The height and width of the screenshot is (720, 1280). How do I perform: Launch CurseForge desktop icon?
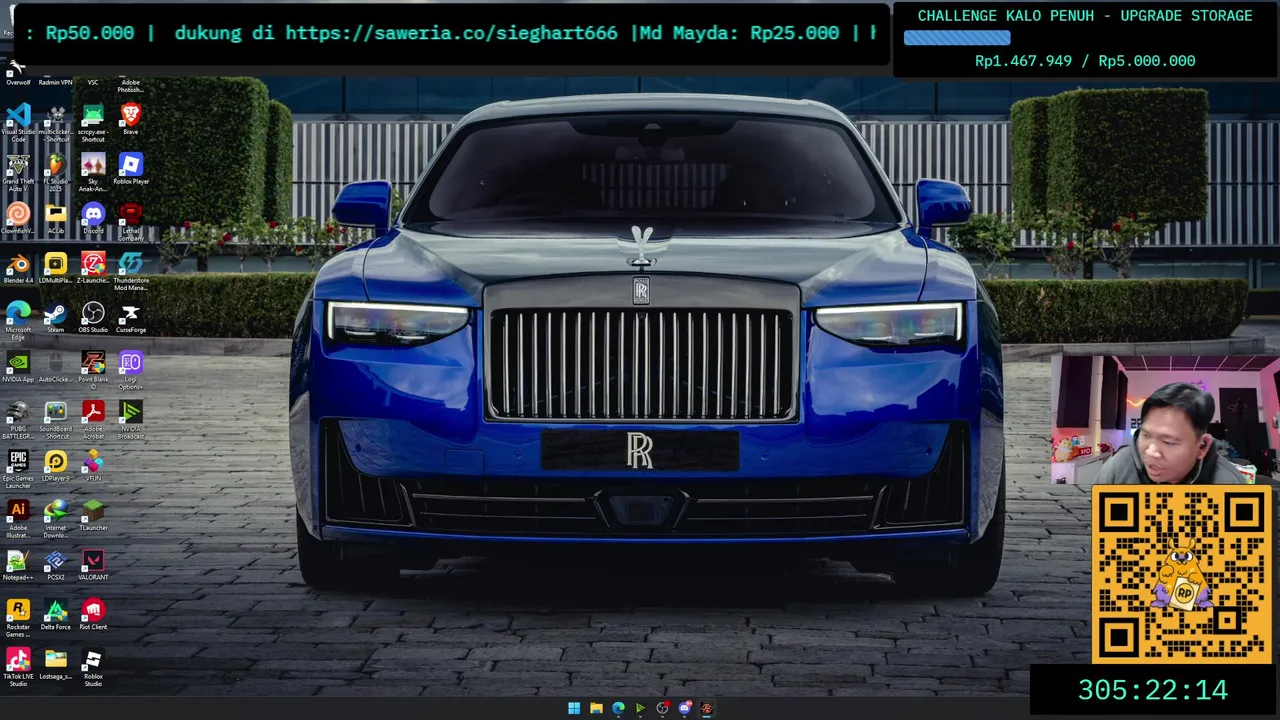[x=130, y=317]
